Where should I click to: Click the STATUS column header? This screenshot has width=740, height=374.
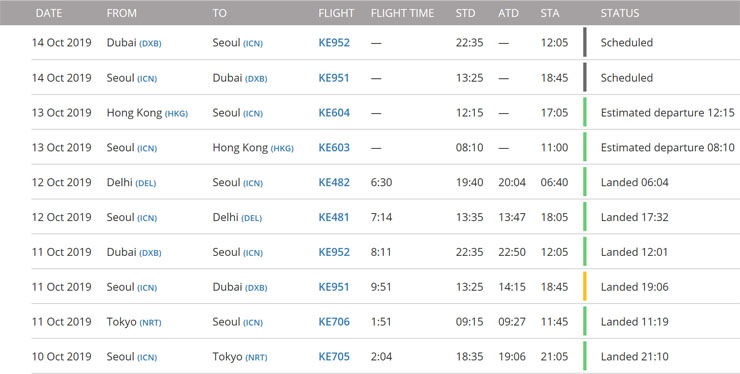click(x=620, y=13)
